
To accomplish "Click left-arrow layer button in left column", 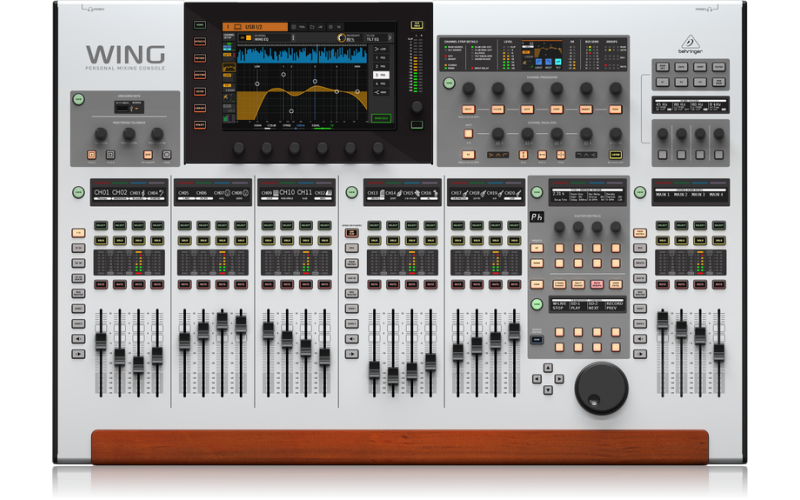I will pyautogui.click(x=78, y=339).
